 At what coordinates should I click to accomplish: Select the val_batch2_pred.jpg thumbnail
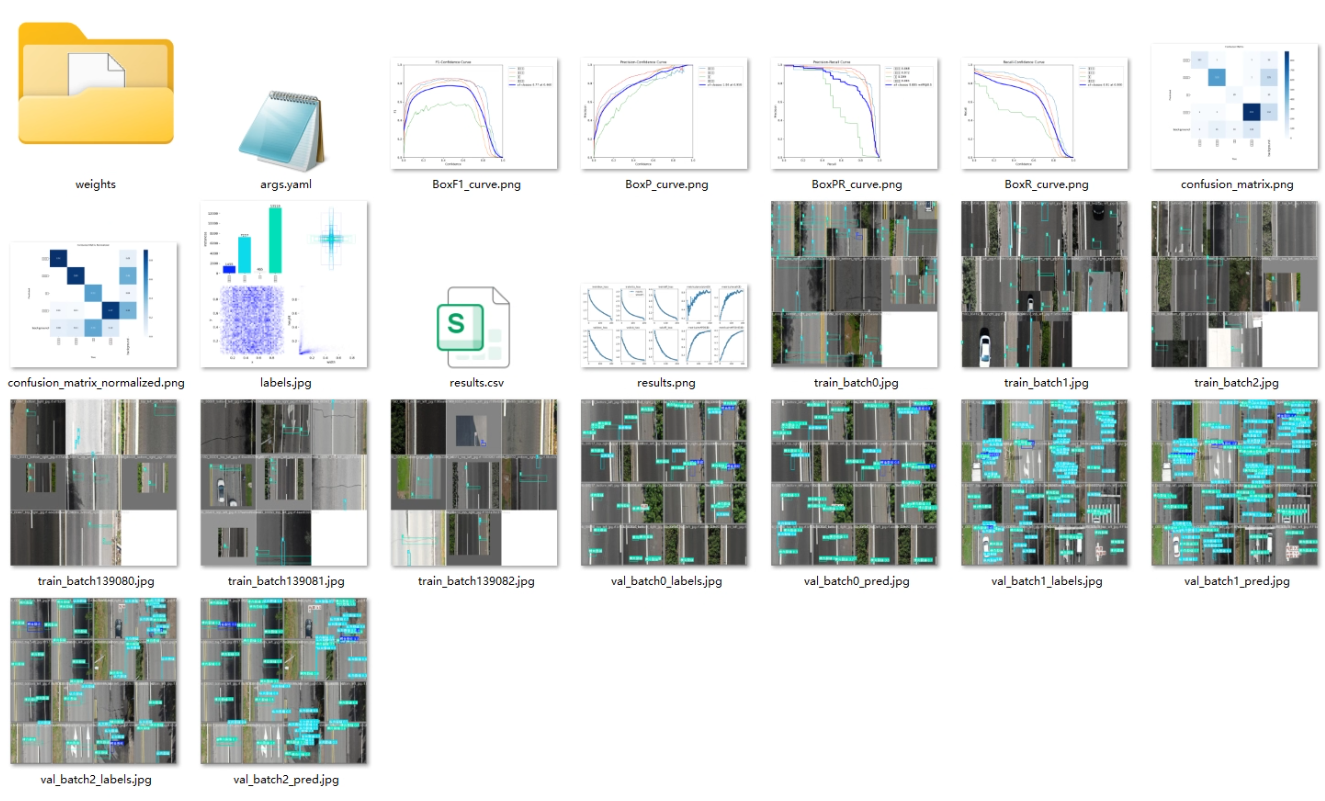285,681
